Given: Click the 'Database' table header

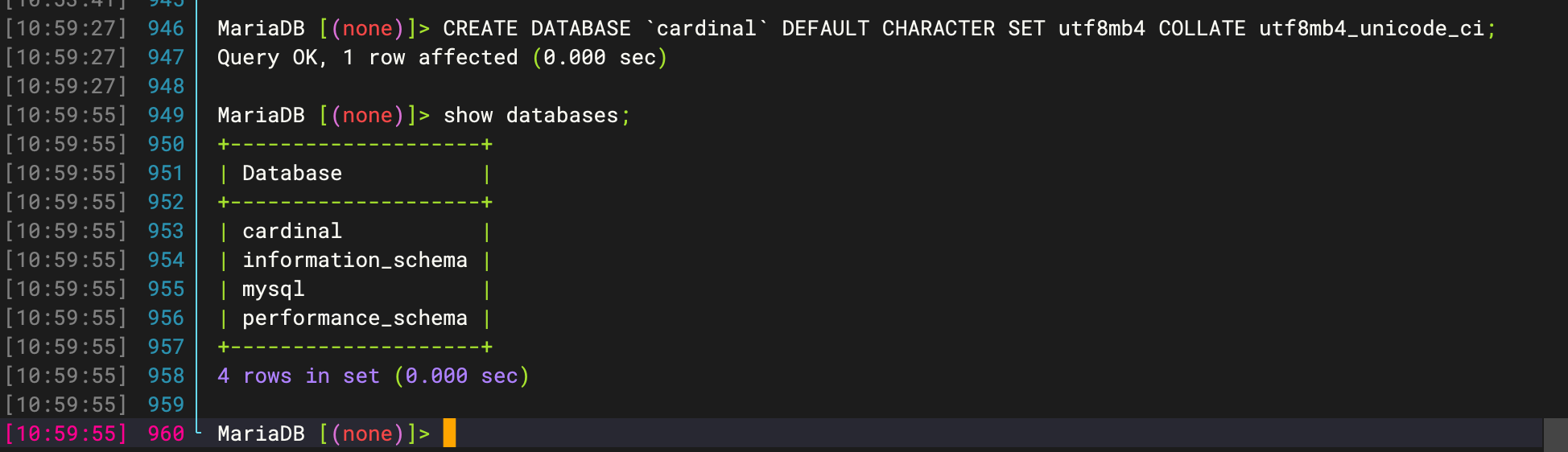Looking at the screenshot, I should [292, 173].
